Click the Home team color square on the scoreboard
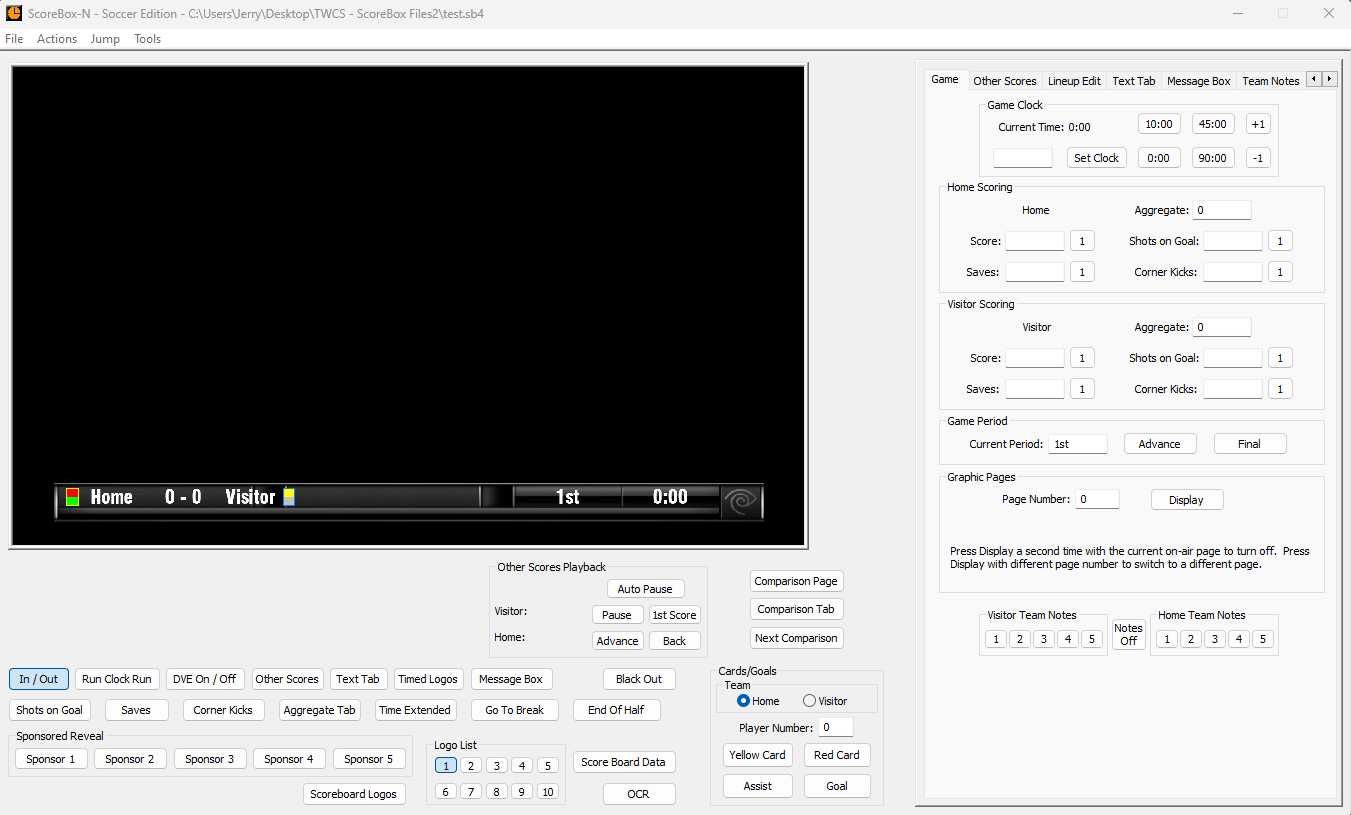The height and width of the screenshot is (815, 1351). (72, 496)
